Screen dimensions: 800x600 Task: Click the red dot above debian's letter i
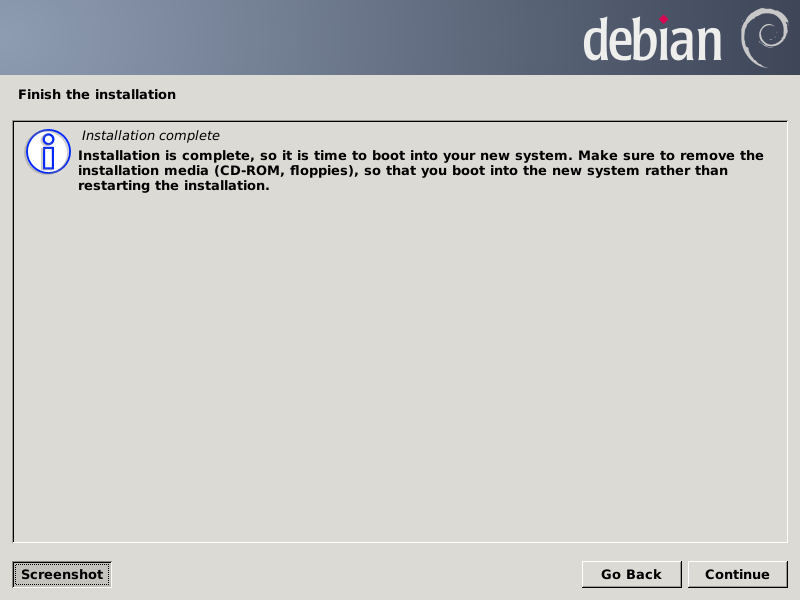[x=663, y=19]
